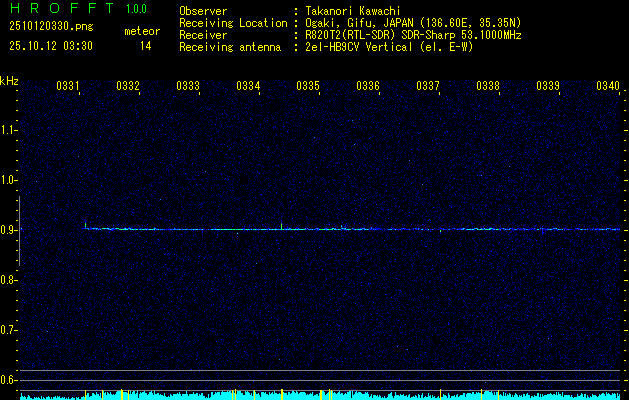Click the kHz axis unit label
This screenshot has height=400, width=629.
click(x=9, y=81)
